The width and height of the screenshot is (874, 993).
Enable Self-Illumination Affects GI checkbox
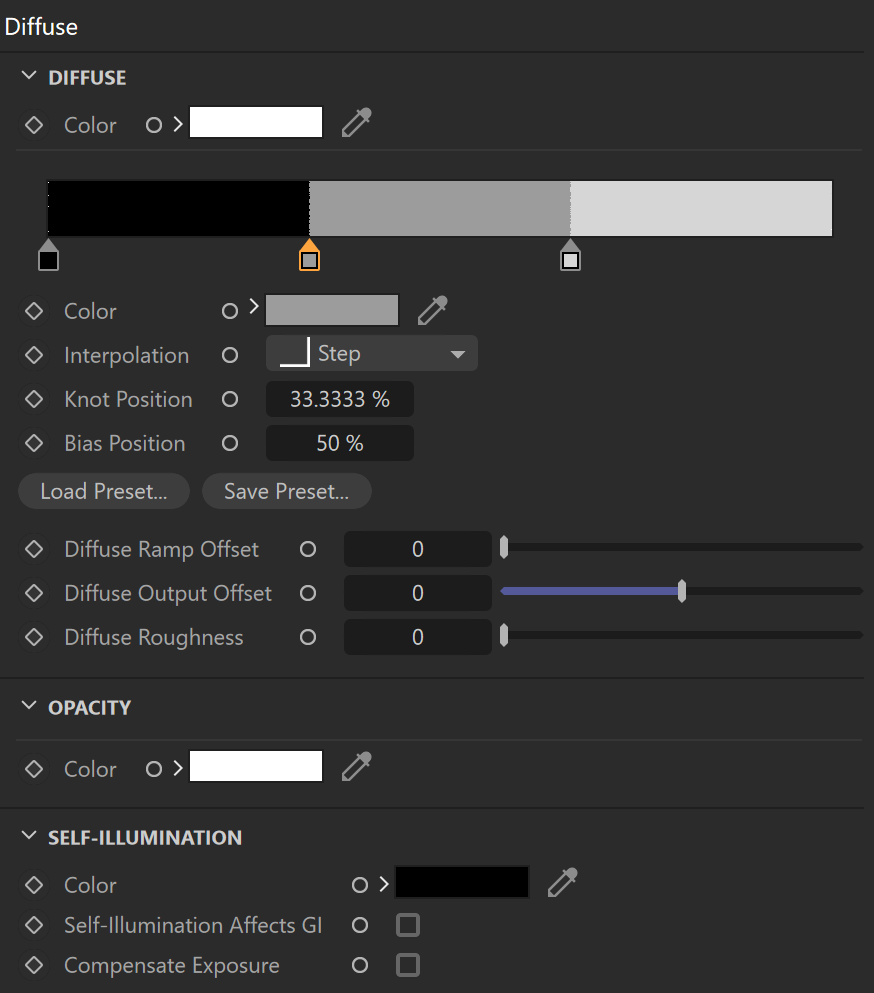coord(408,925)
